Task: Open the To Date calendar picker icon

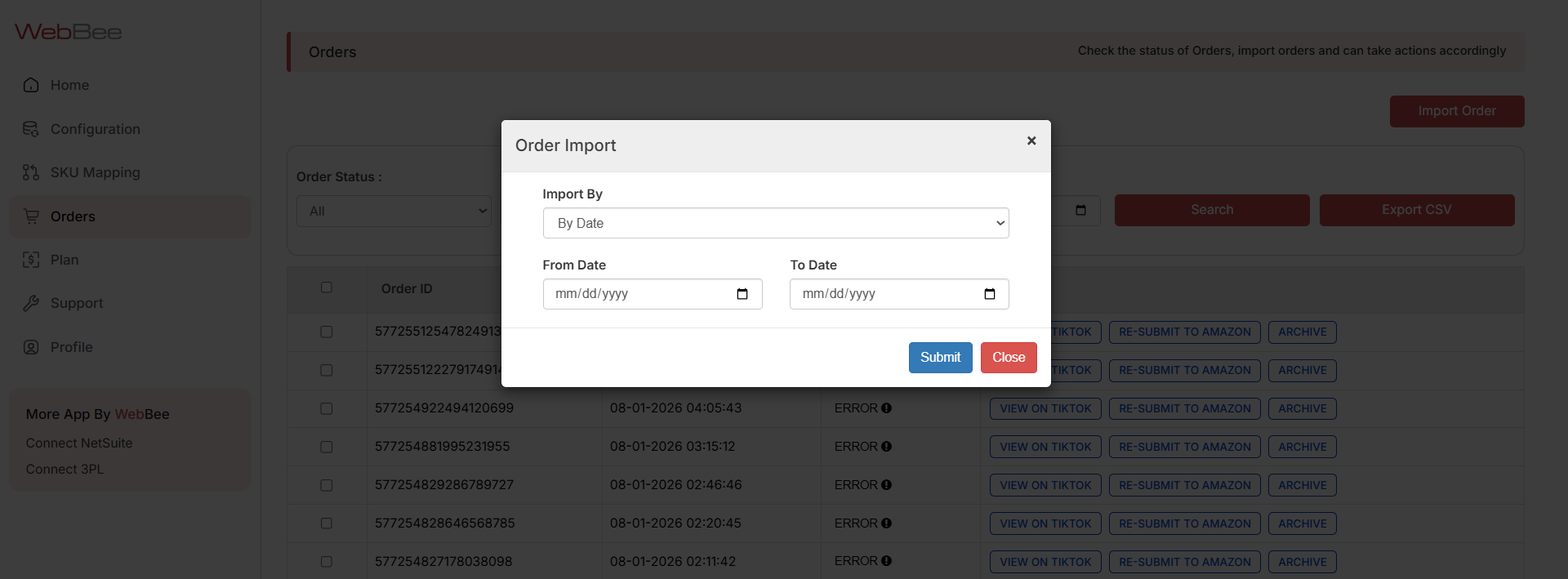Action: tap(989, 294)
